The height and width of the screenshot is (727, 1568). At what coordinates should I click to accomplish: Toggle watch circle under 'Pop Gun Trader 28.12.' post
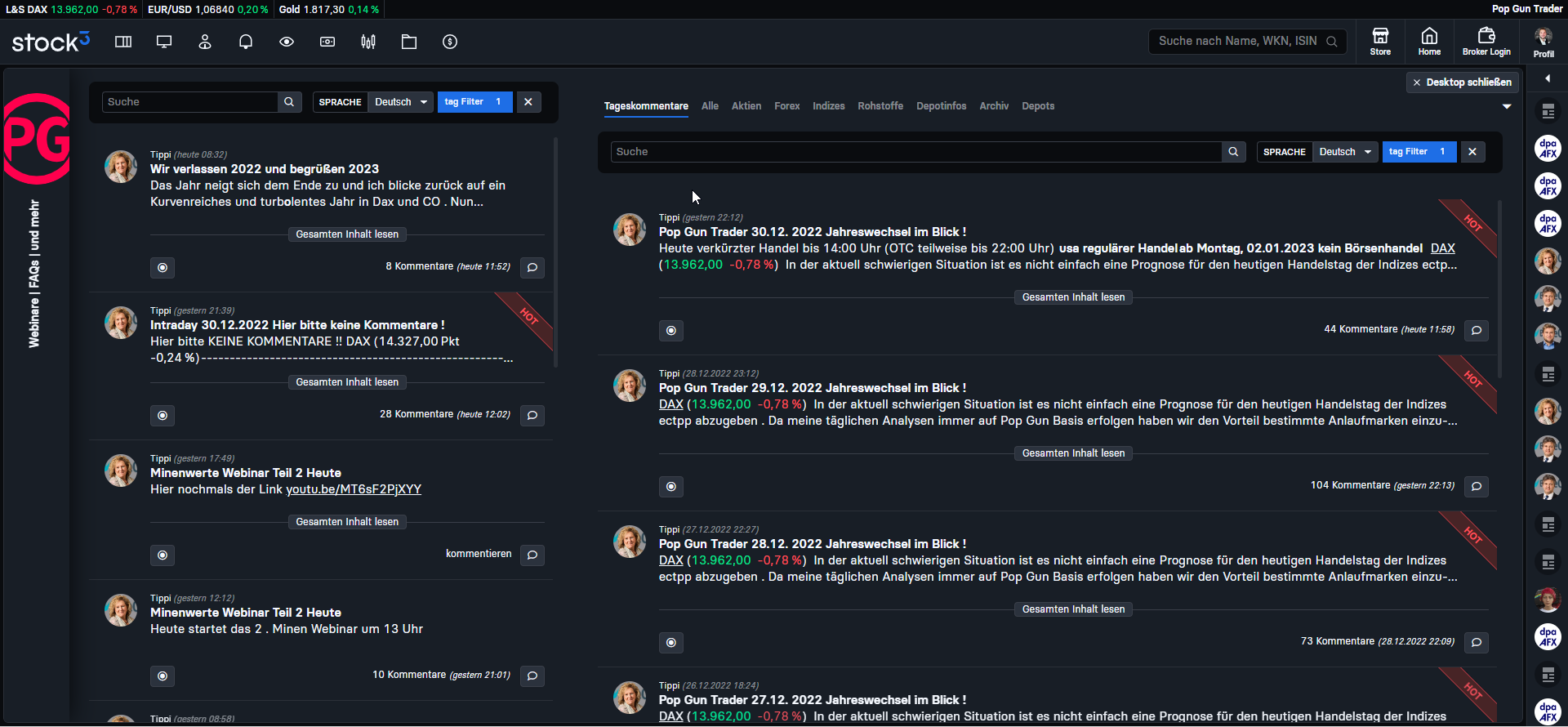(671, 643)
